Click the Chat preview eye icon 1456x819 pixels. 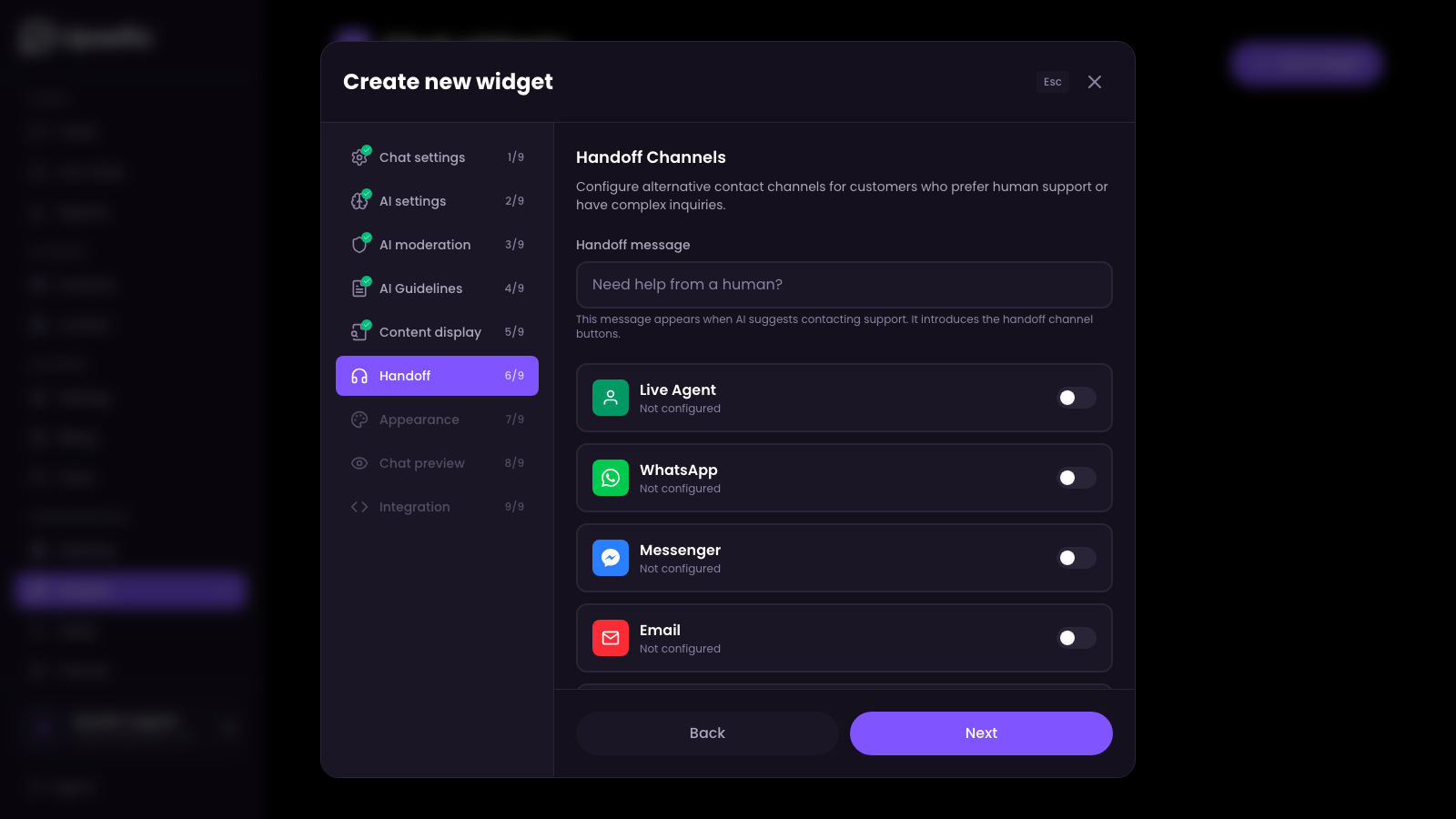pyautogui.click(x=359, y=463)
